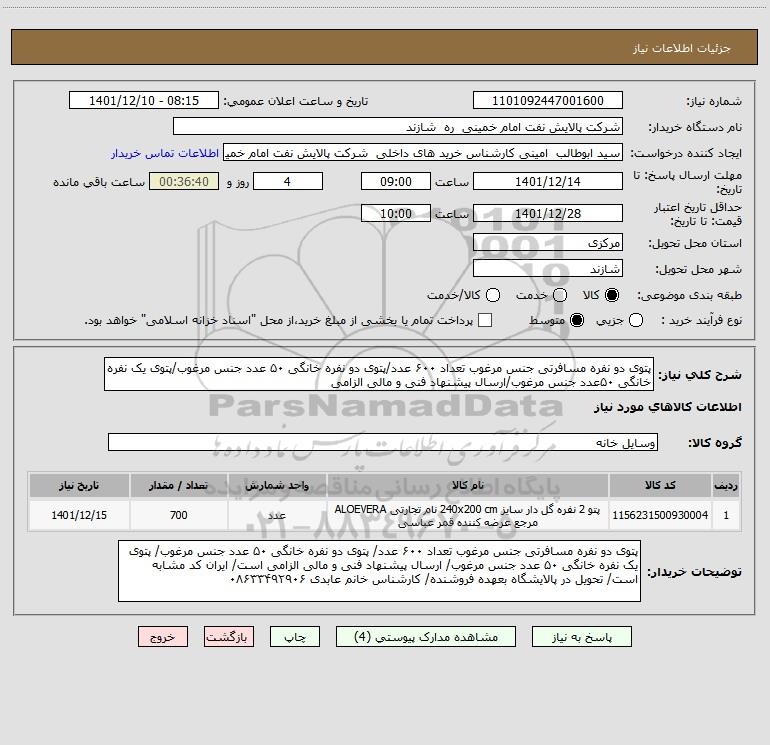Screen dimensions: 770x745
Task: Click the buyer organization name field
Action: pos(398,127)
